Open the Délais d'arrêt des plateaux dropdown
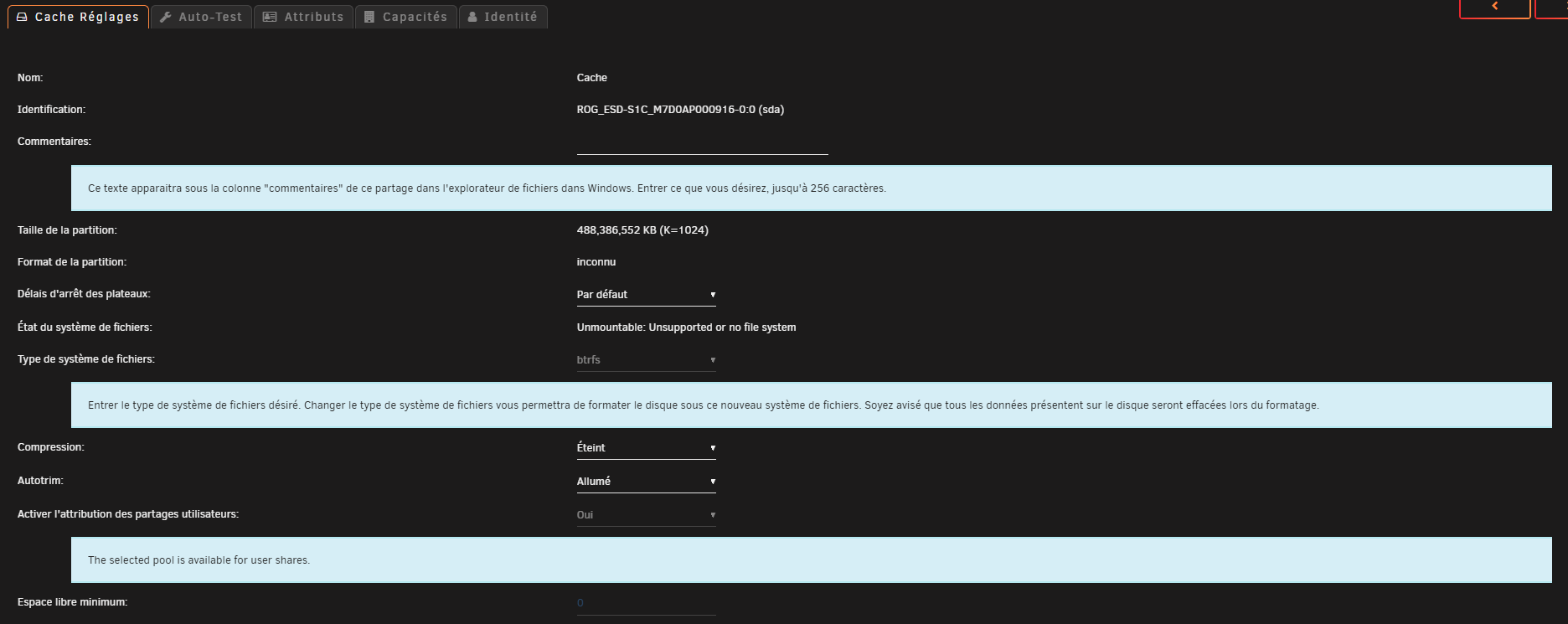The width and height of the screenshot is (1568, 624). click(646, 295)
